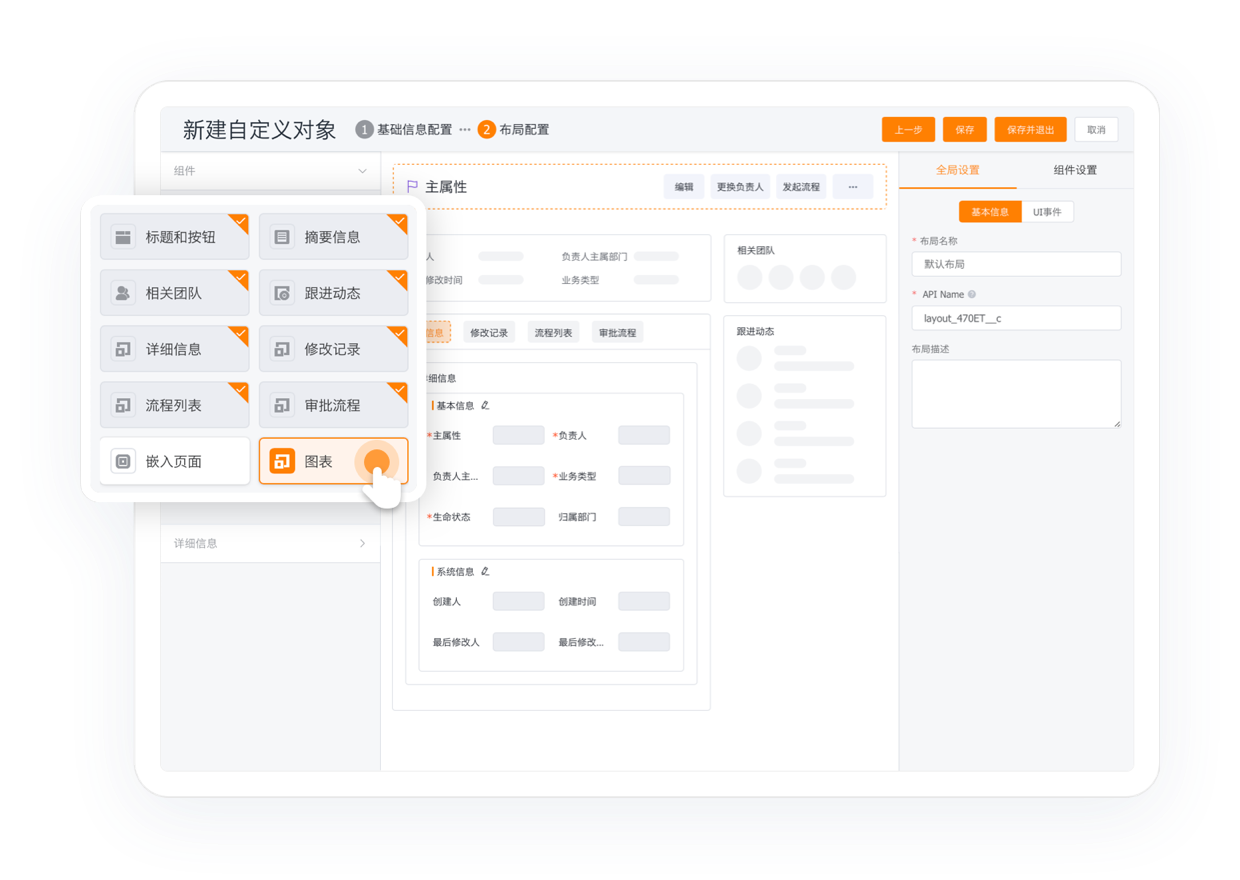Click the 布局名称 input field

[x=1016, y=264]
